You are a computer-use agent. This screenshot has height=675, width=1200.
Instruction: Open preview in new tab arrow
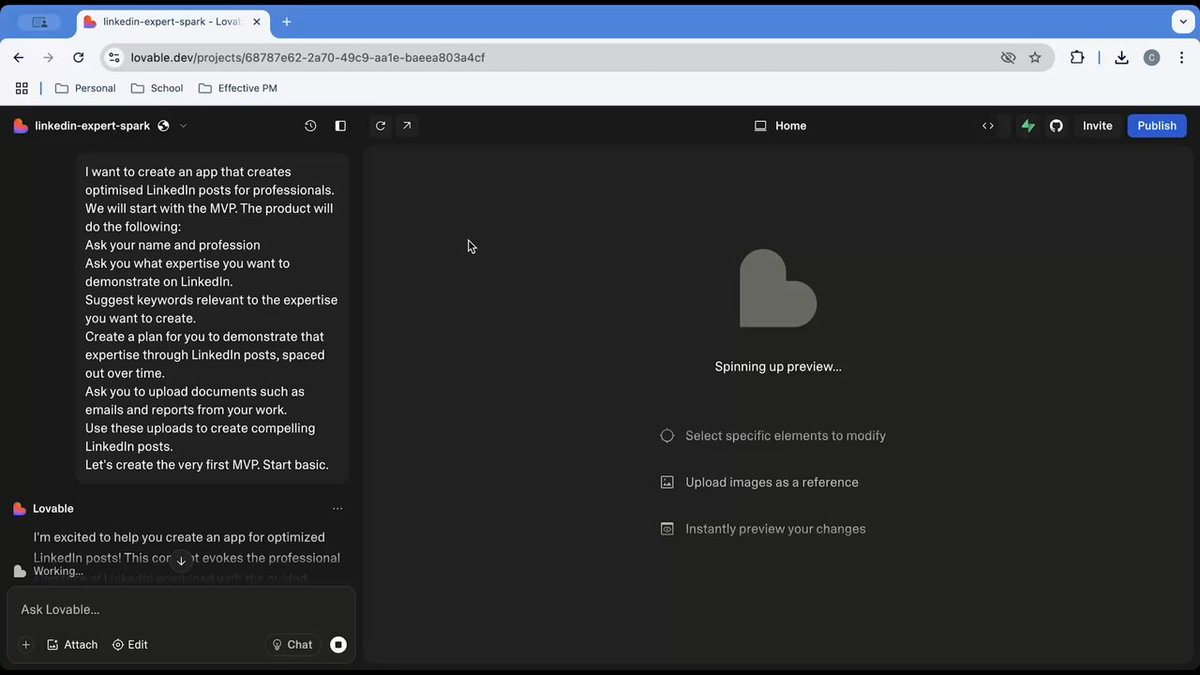click(407, 126)
